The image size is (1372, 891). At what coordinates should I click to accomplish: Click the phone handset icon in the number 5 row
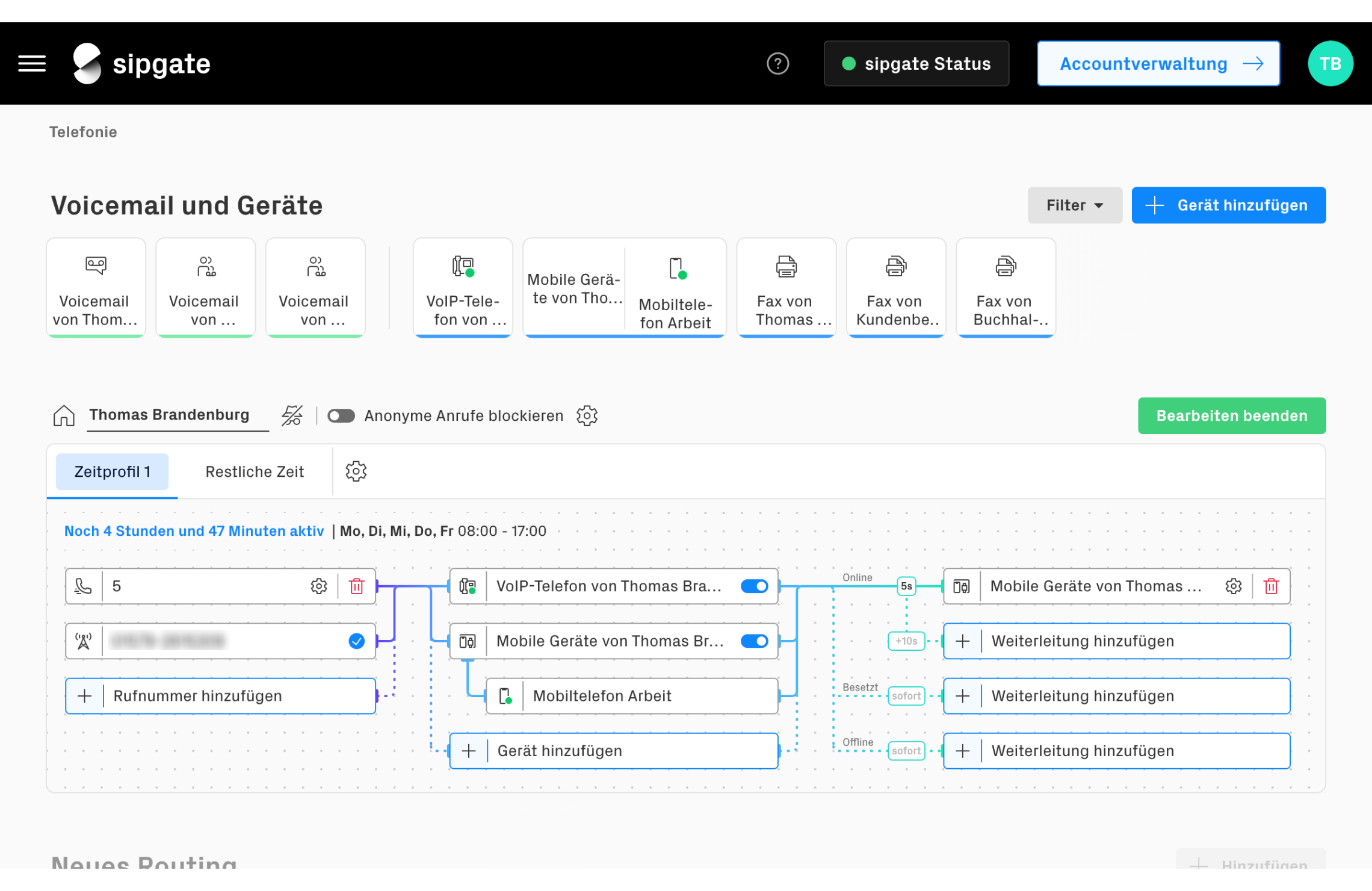pyautogui.click(x=83, y=586)
